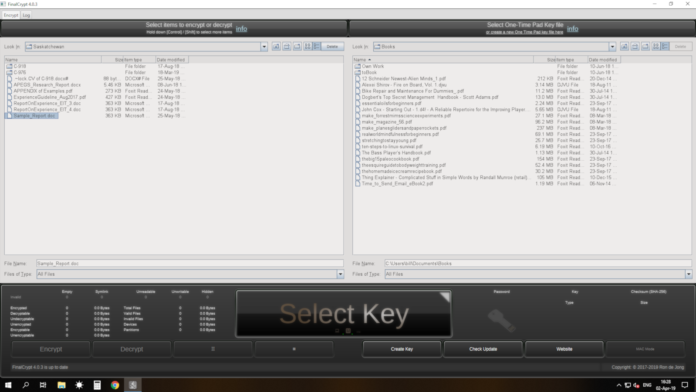Sort right key list by Name column
The height and width of the screenshot is (392, 696).
(443, 59)
